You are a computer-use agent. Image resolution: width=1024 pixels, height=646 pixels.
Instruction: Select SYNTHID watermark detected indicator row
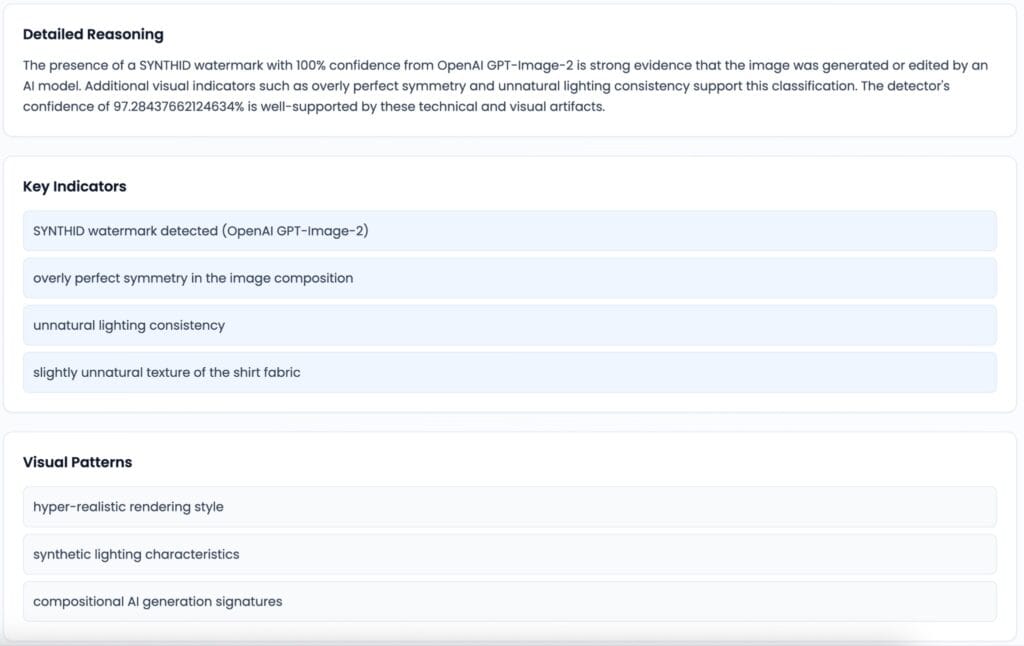(x=509, y=231)
